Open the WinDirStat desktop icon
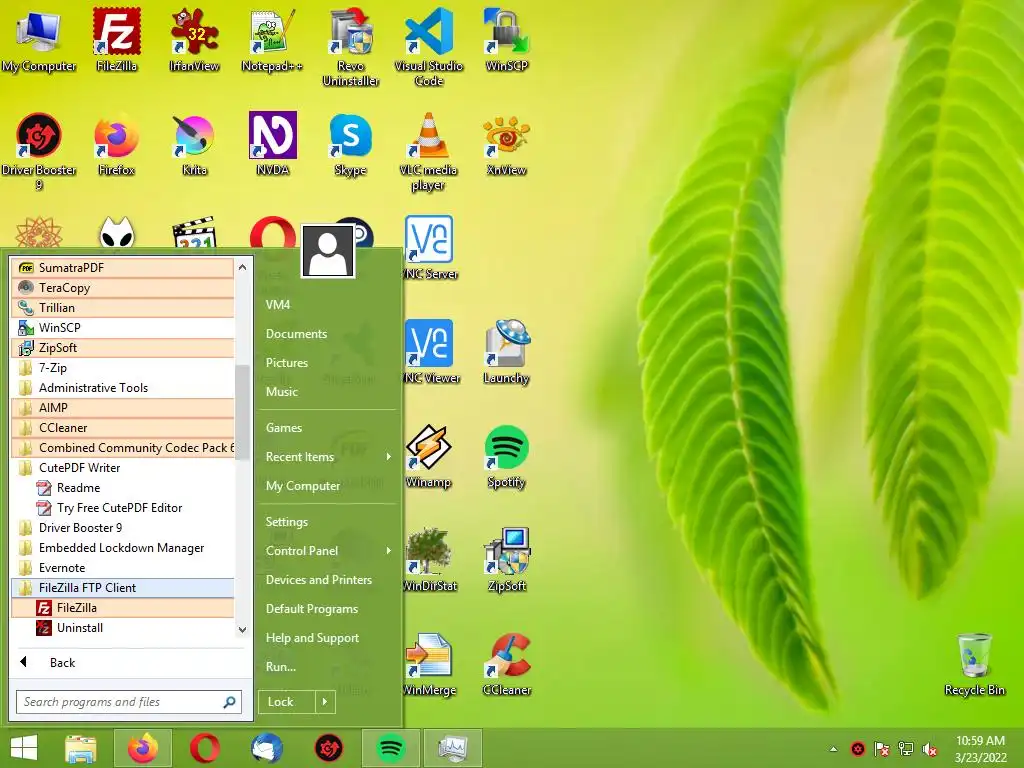This screenshot has height=768, width=1024. 429,560
